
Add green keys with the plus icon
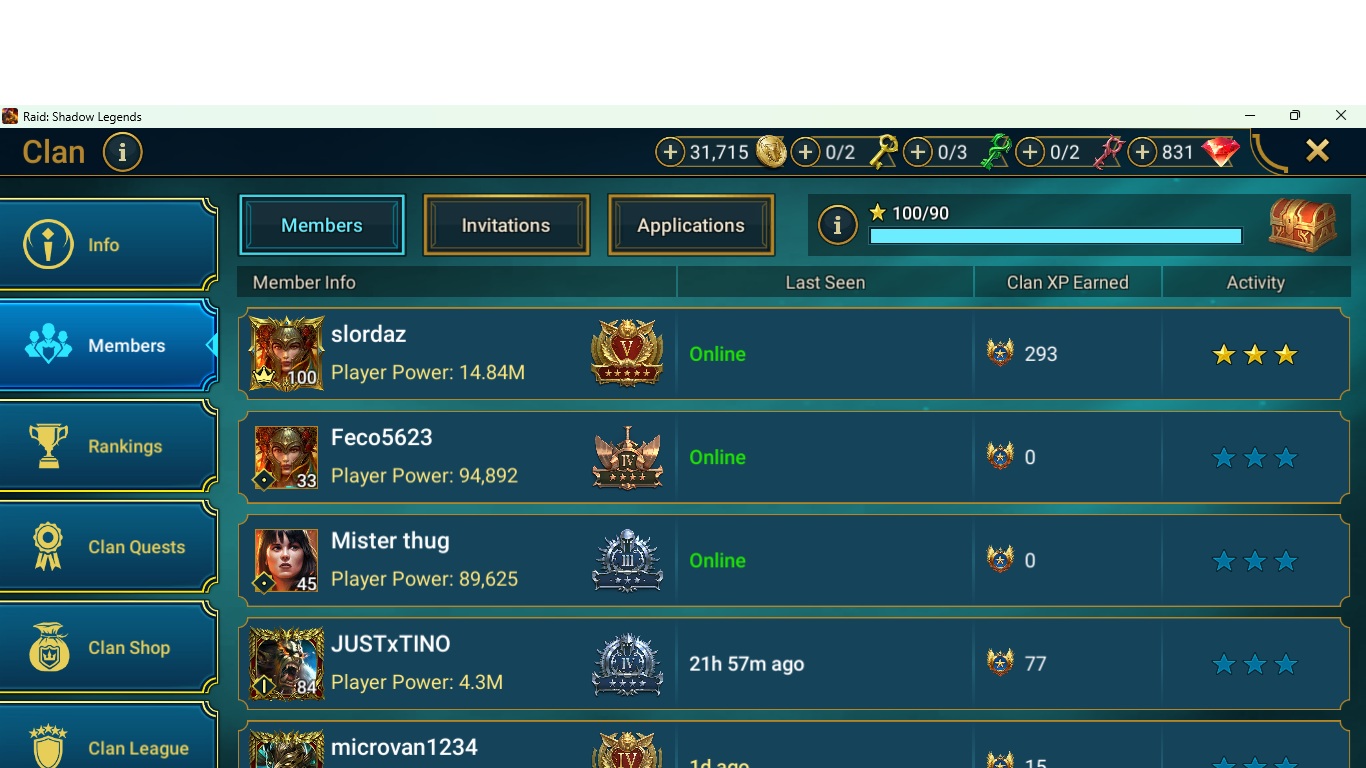918,152
